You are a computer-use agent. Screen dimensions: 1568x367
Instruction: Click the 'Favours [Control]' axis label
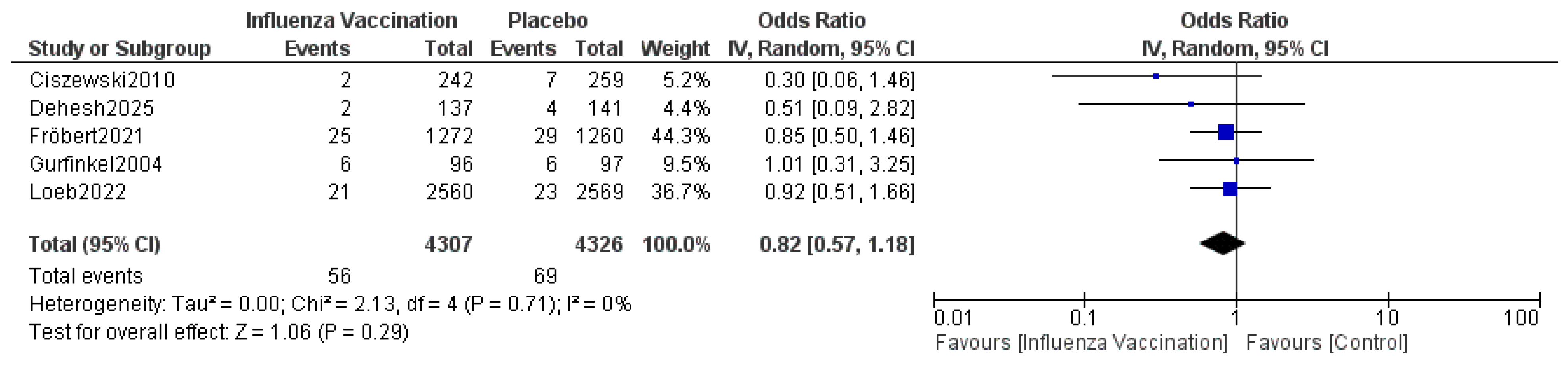coord(1326,343)
